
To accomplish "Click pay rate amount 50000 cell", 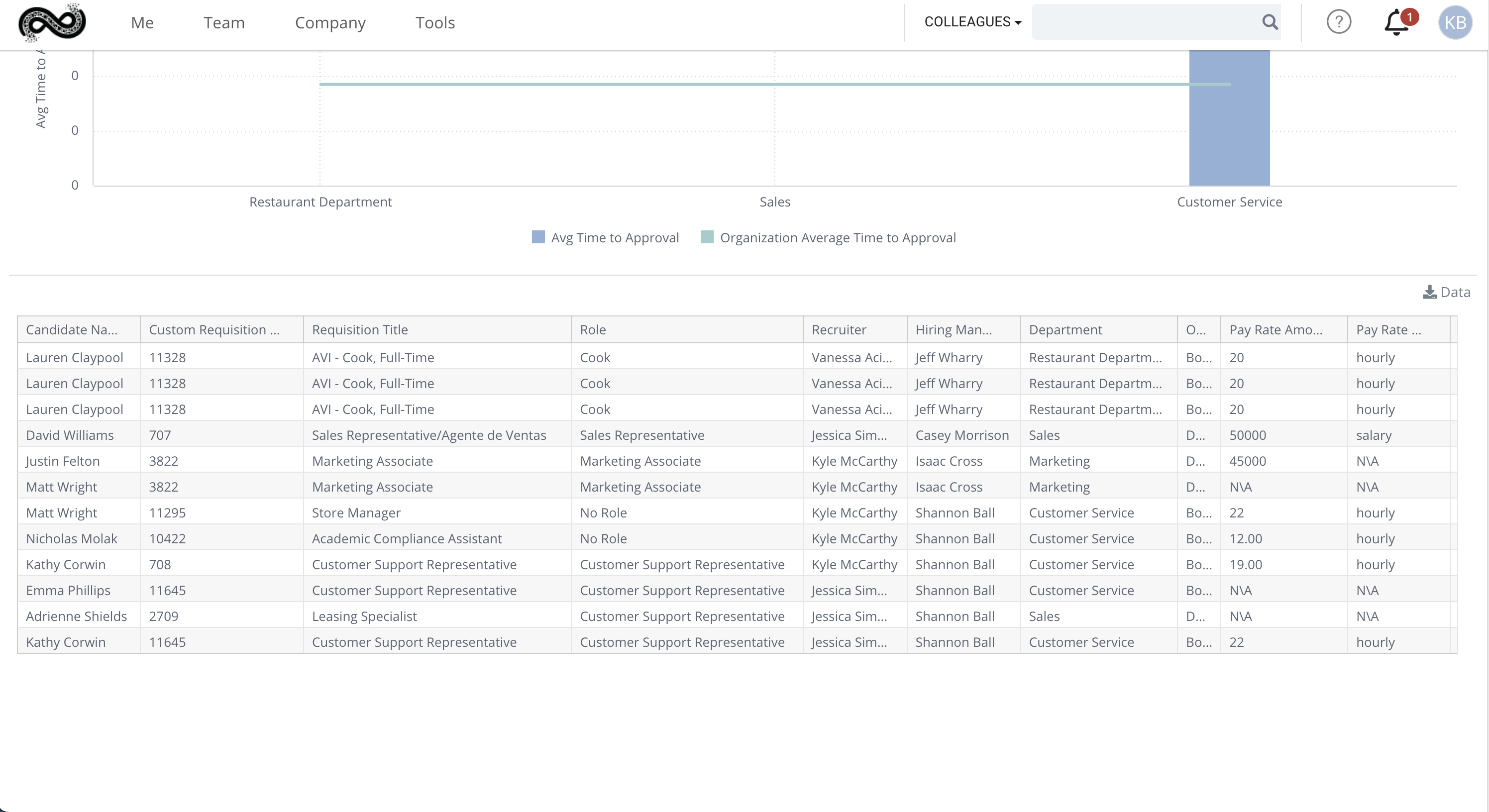I will tap(1283, 434).
